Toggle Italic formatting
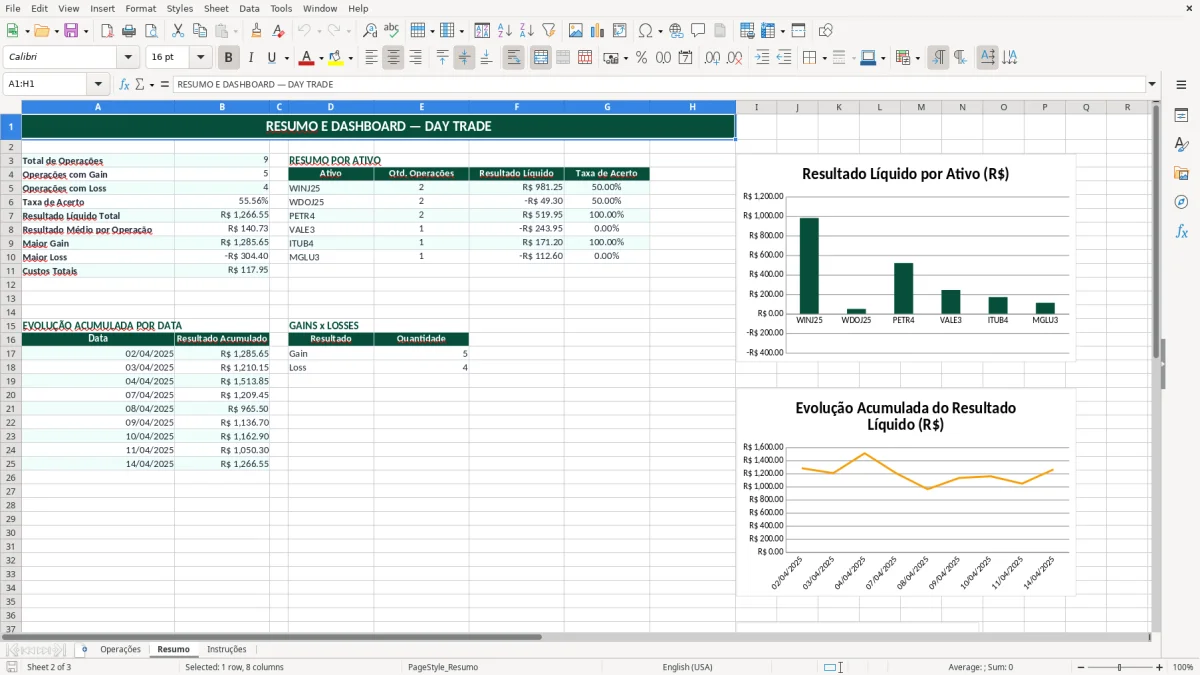Screen dimensions: 1200x675 tap(251, 58)
